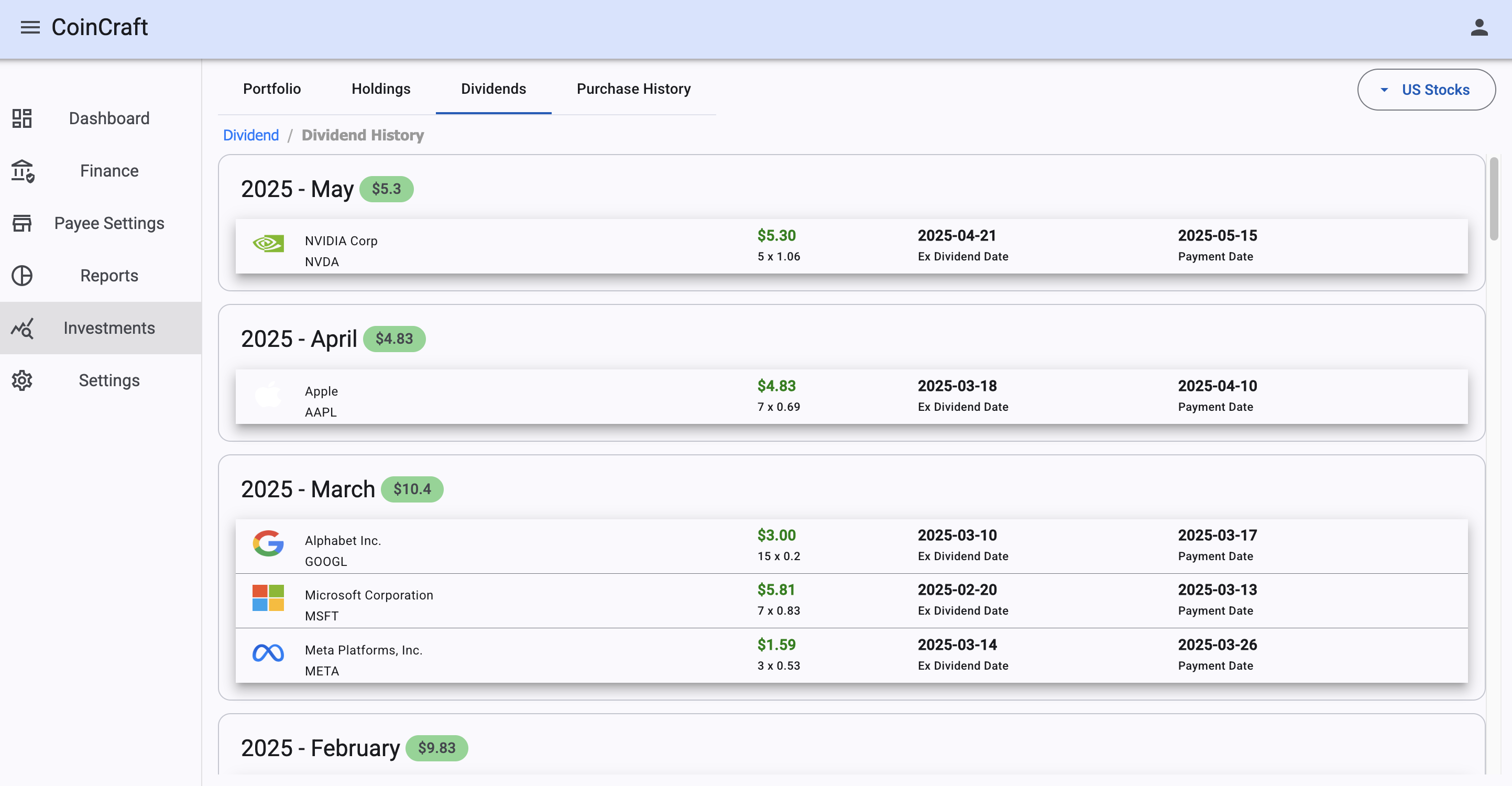Switch to the Holdings tab
This screenshot has width=1512, height=786.
381,89
